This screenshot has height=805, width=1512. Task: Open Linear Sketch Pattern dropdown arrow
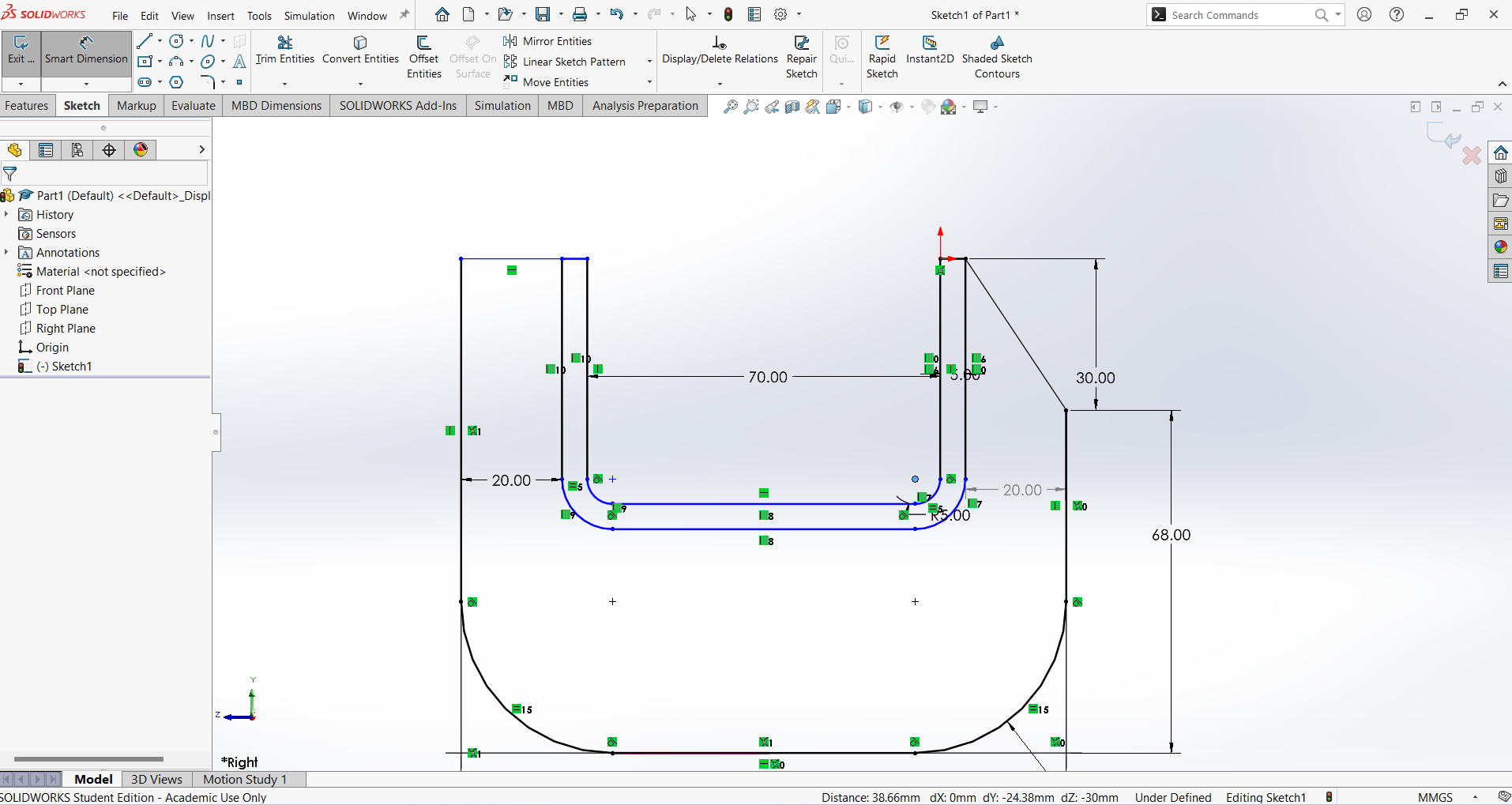pyautogui.click(x=649, y=62)
